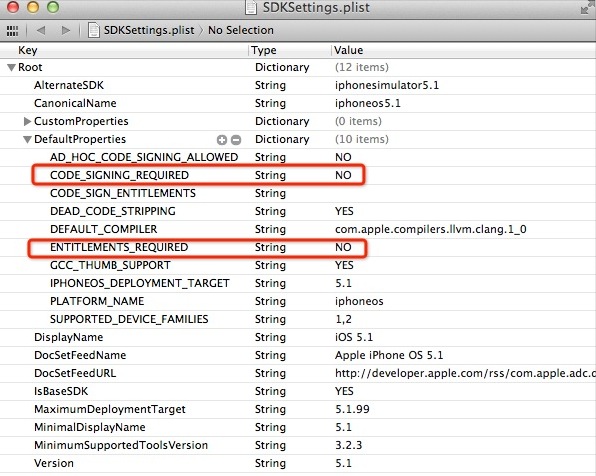Click the (10 items) DefaultProperties value
The image size is (596, 476).
(361, 139)
